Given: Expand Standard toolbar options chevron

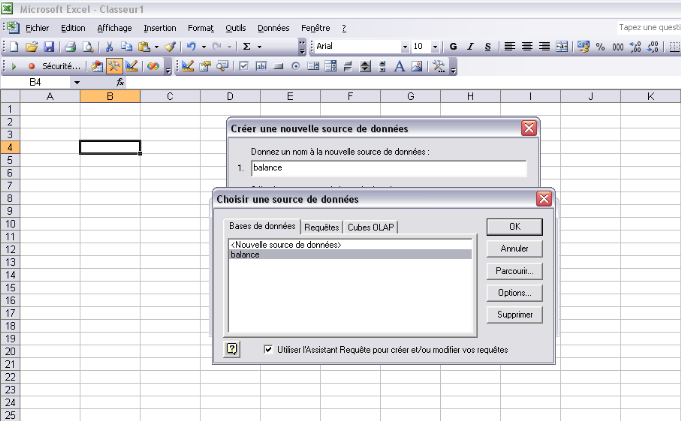Looking at the screenshot, I should (302, 46).
